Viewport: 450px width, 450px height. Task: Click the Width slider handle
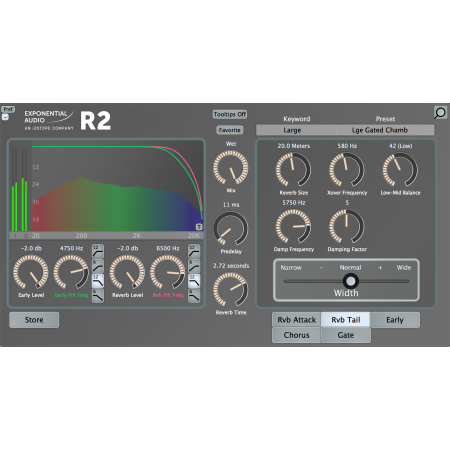[x=350, y=281]
